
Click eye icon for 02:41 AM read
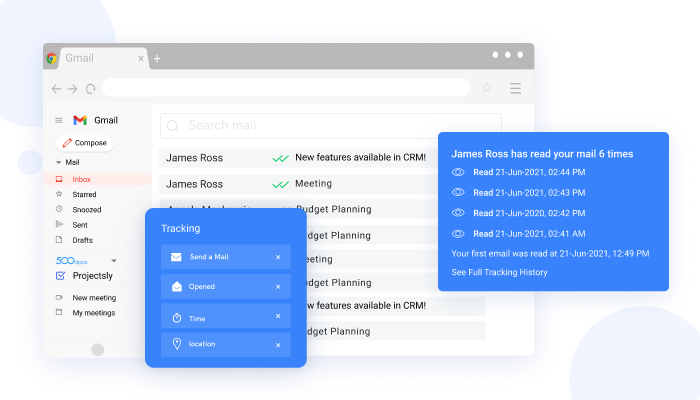pyautogui.click(x=458, y=233)
